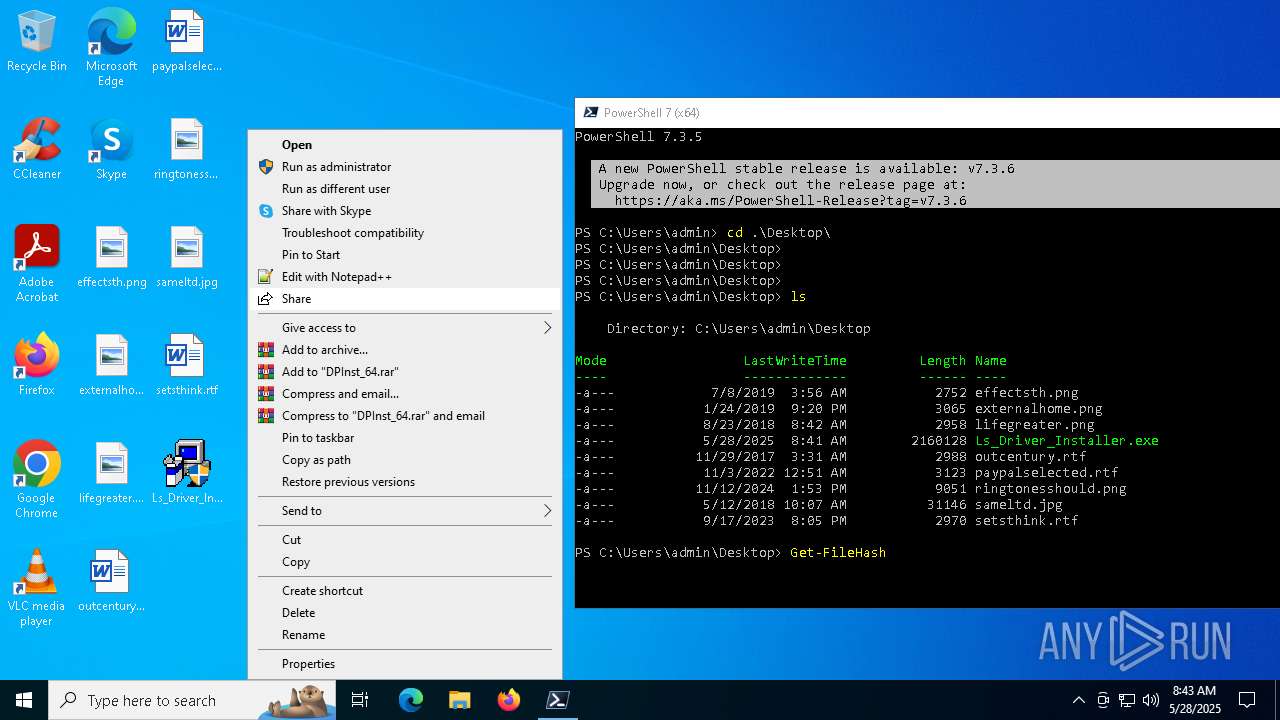
Task: Open the notification center icon
Action: (x=1247, y=700)
